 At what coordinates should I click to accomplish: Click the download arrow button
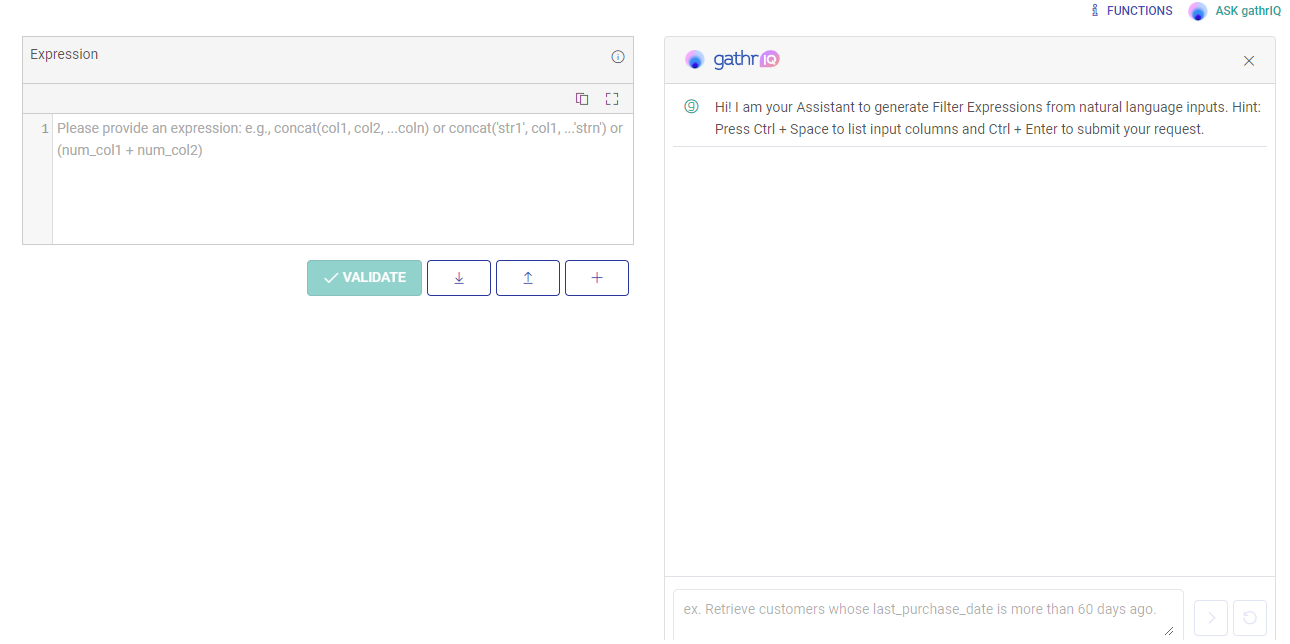pos(459,278)
